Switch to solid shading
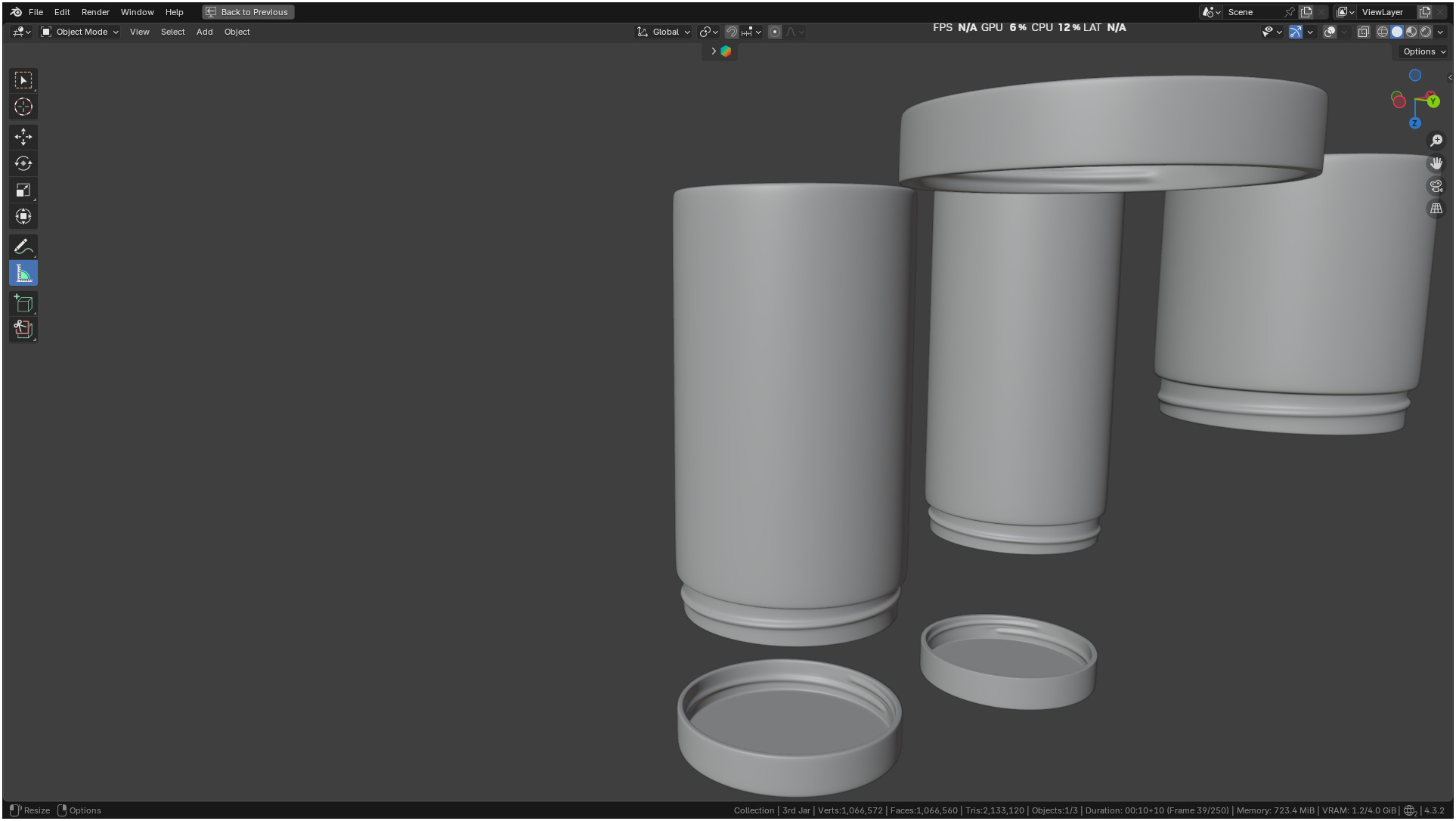 pyautogui.click(x=1397, y=32)
